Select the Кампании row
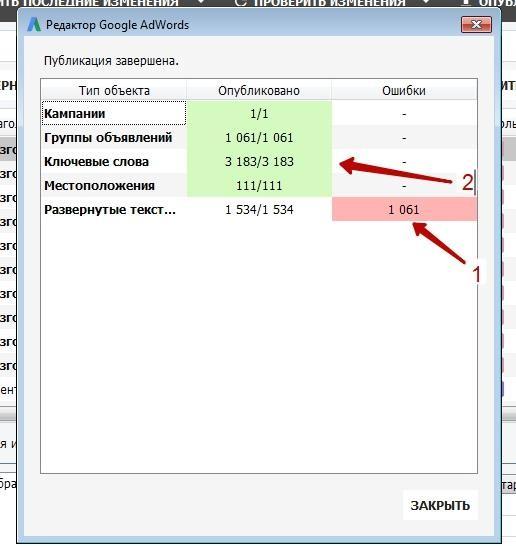This screenshot has width=516, height=546. pyautogui.click(x=259, y=113)
